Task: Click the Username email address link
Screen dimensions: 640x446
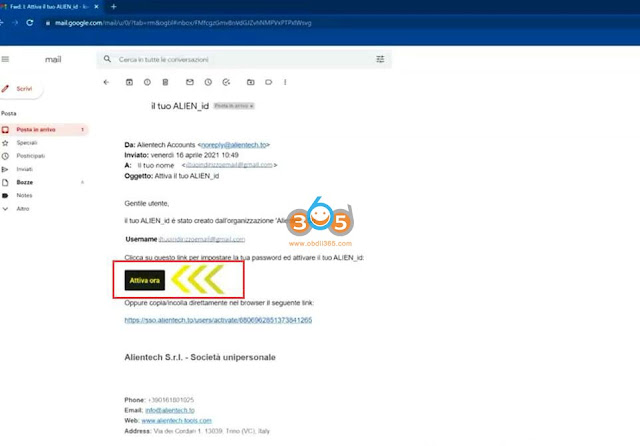Action: [202, 239]
